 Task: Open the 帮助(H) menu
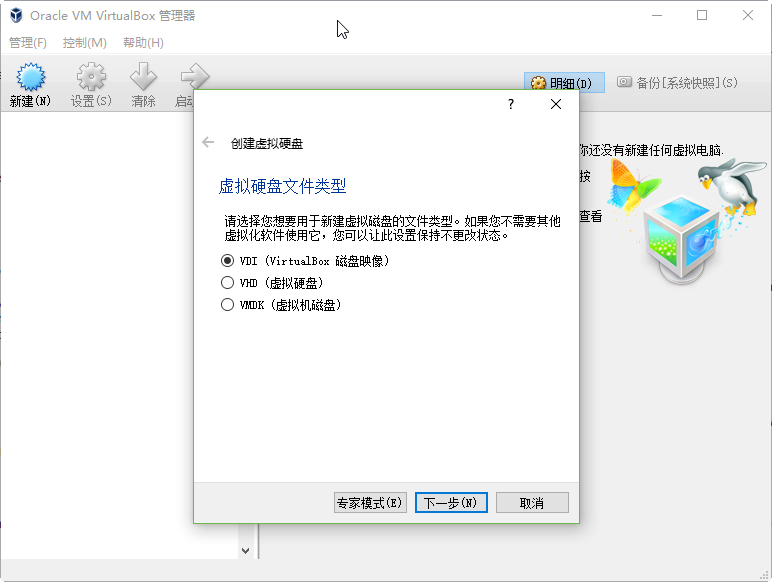click(143, 43)
